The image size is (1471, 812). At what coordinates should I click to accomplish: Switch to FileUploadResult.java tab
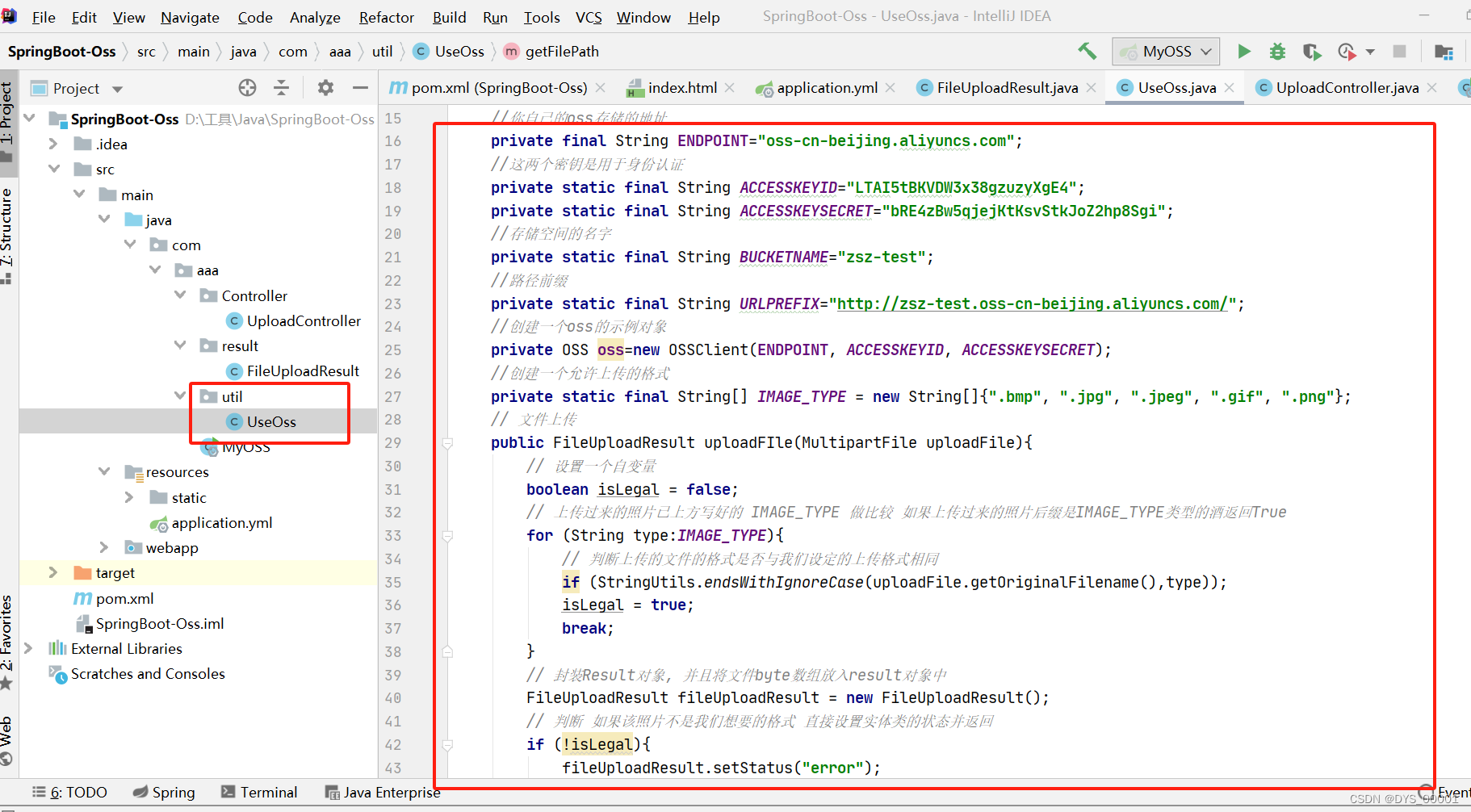click(1006, 88)
